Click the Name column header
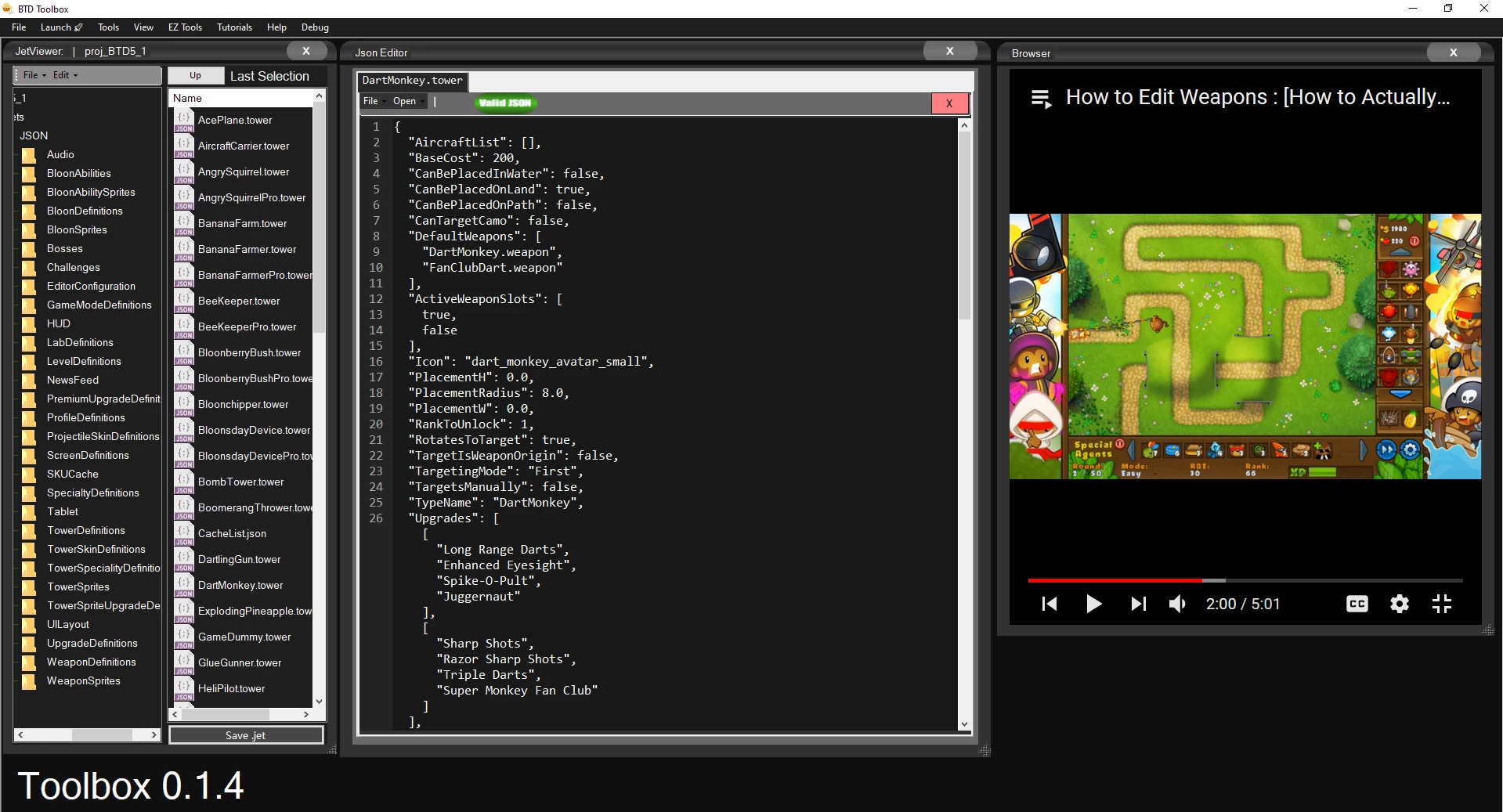This screenshot has width=1503, height=812. (240, 98)
